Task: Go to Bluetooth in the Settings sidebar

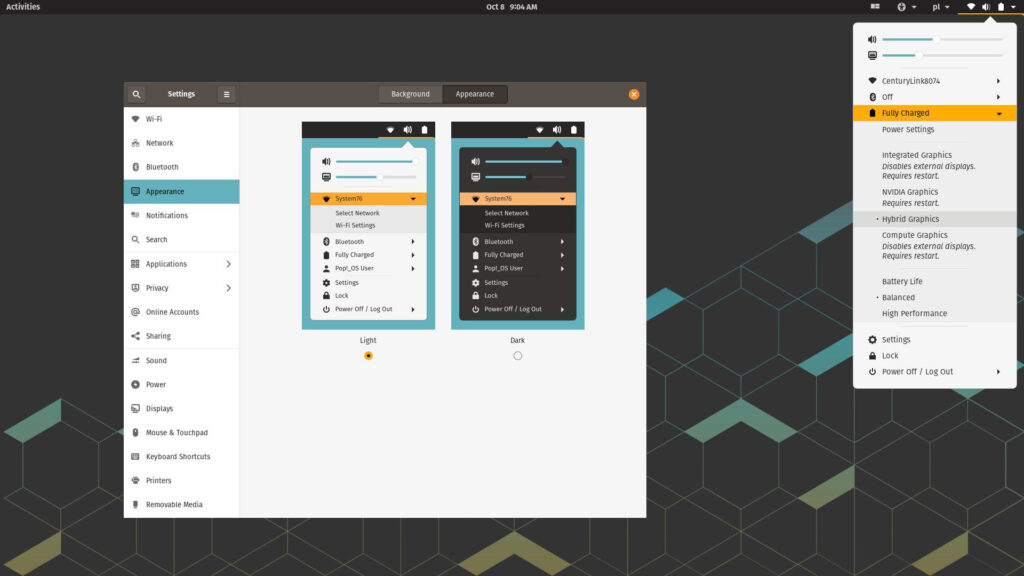Action: 182,167
